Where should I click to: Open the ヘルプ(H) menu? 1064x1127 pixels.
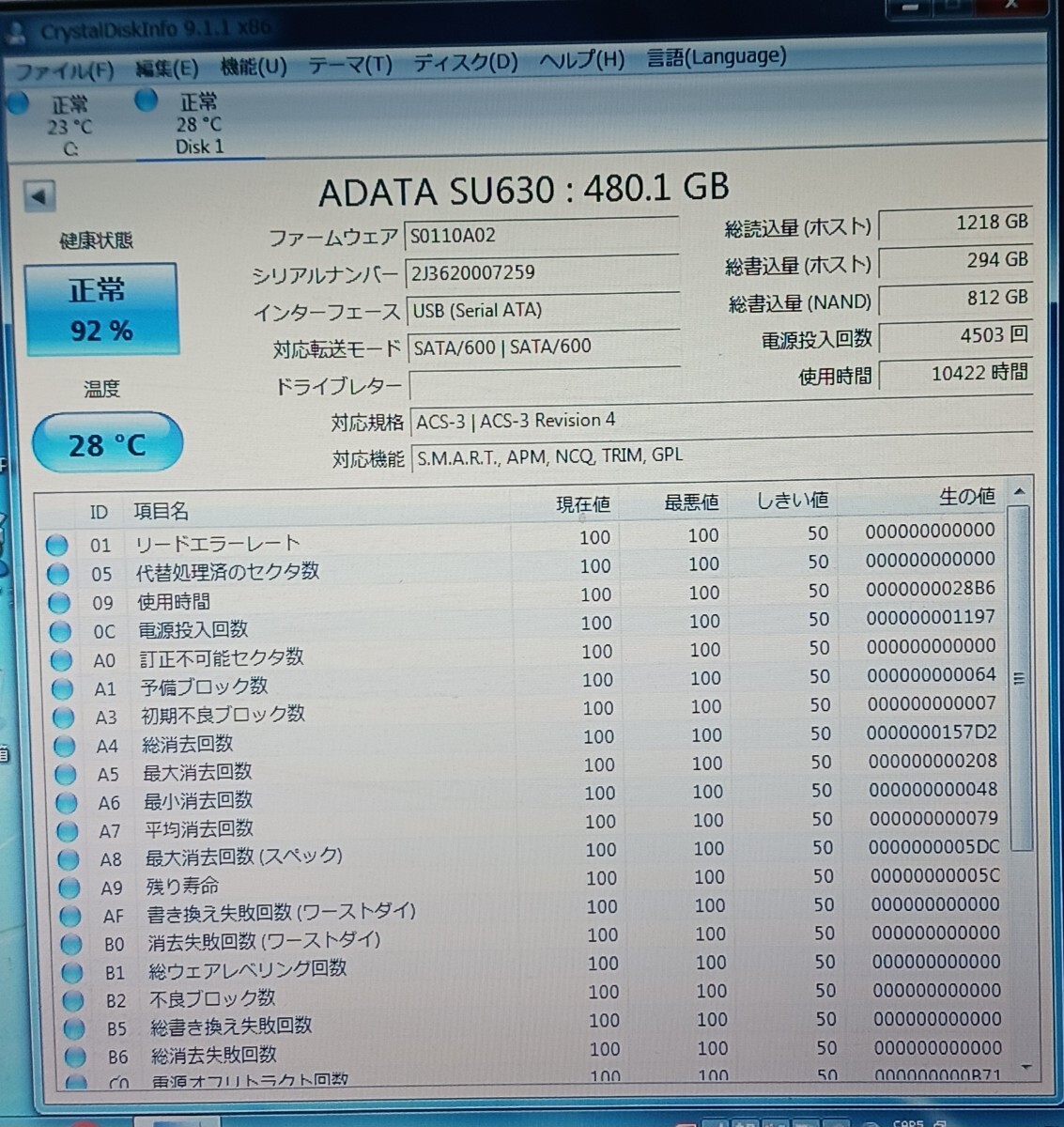(582, 60)
